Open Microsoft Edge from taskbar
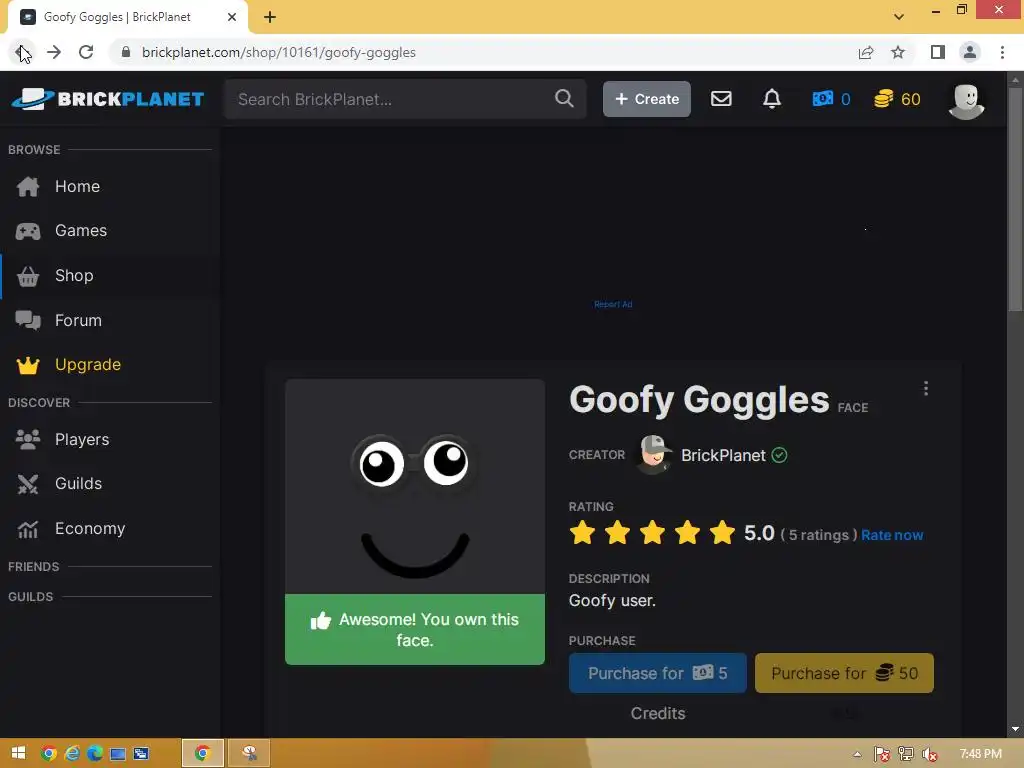1024x768 pixels. [95, 753]
